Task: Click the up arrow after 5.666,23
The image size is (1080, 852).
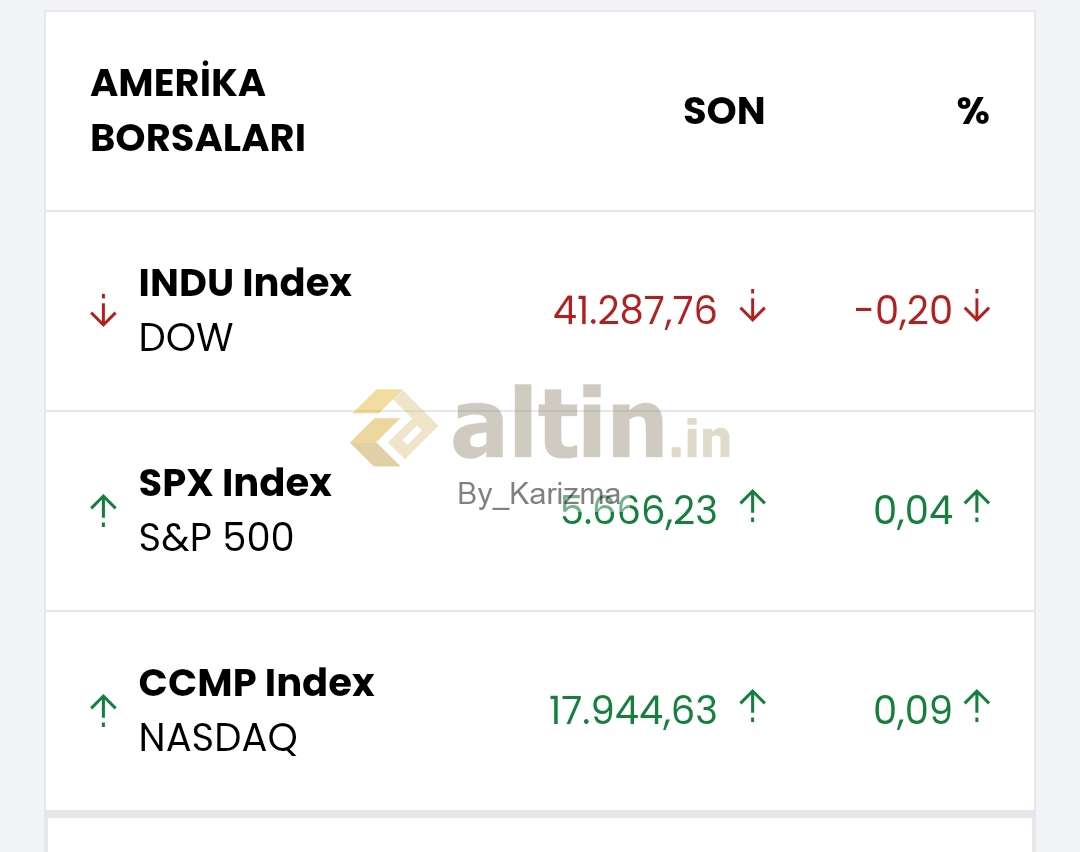Action: coord(753,506)
